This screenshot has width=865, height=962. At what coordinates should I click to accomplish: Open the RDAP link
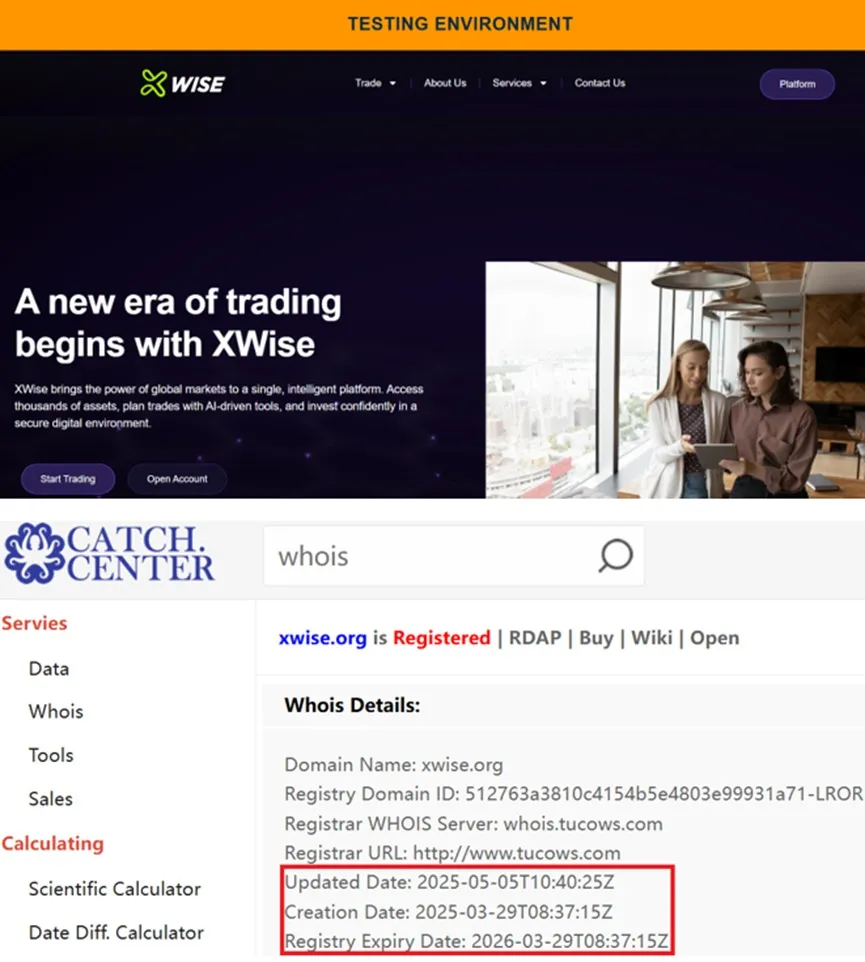tap(535, 638)
